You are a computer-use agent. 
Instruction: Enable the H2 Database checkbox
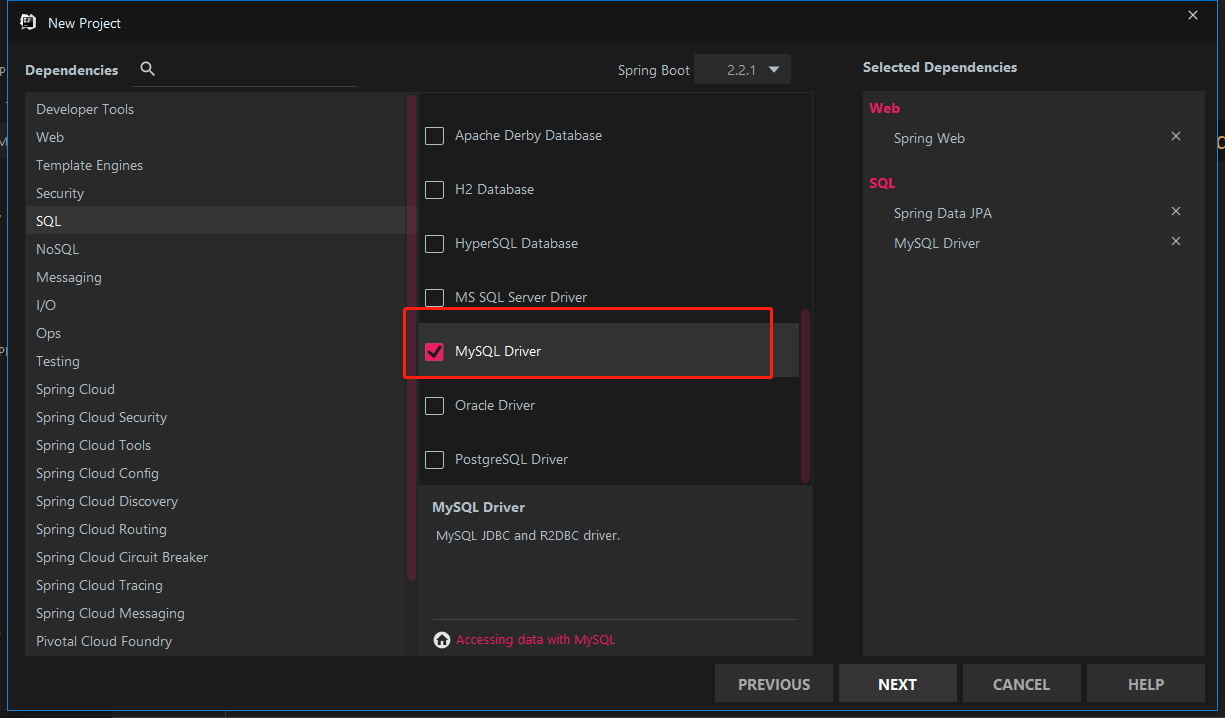[435, 189]
